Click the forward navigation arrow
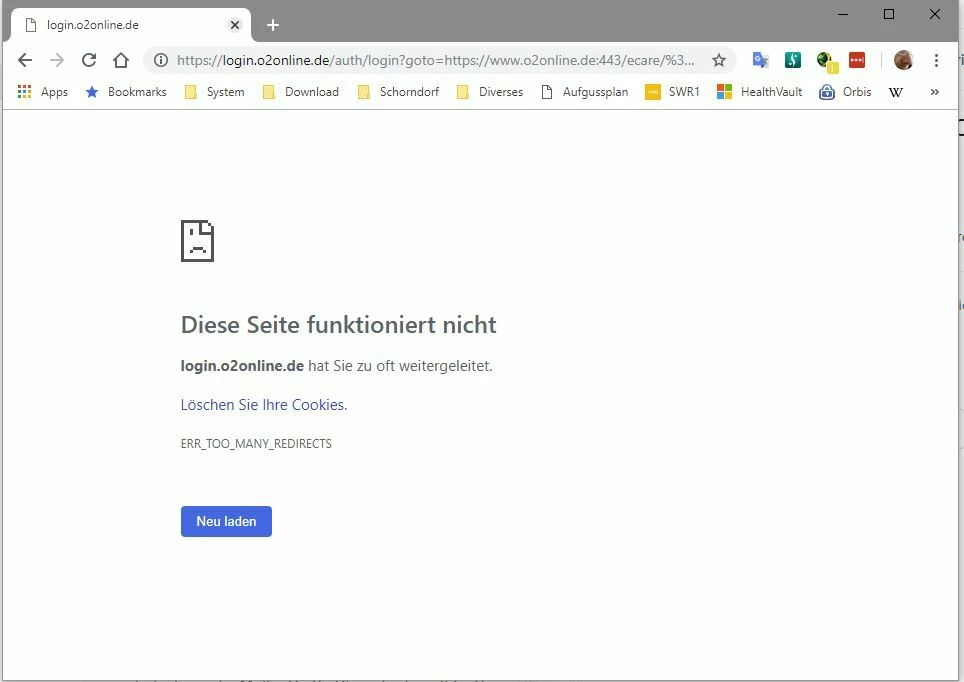The image size is (964, 682). tap(57, 60)
